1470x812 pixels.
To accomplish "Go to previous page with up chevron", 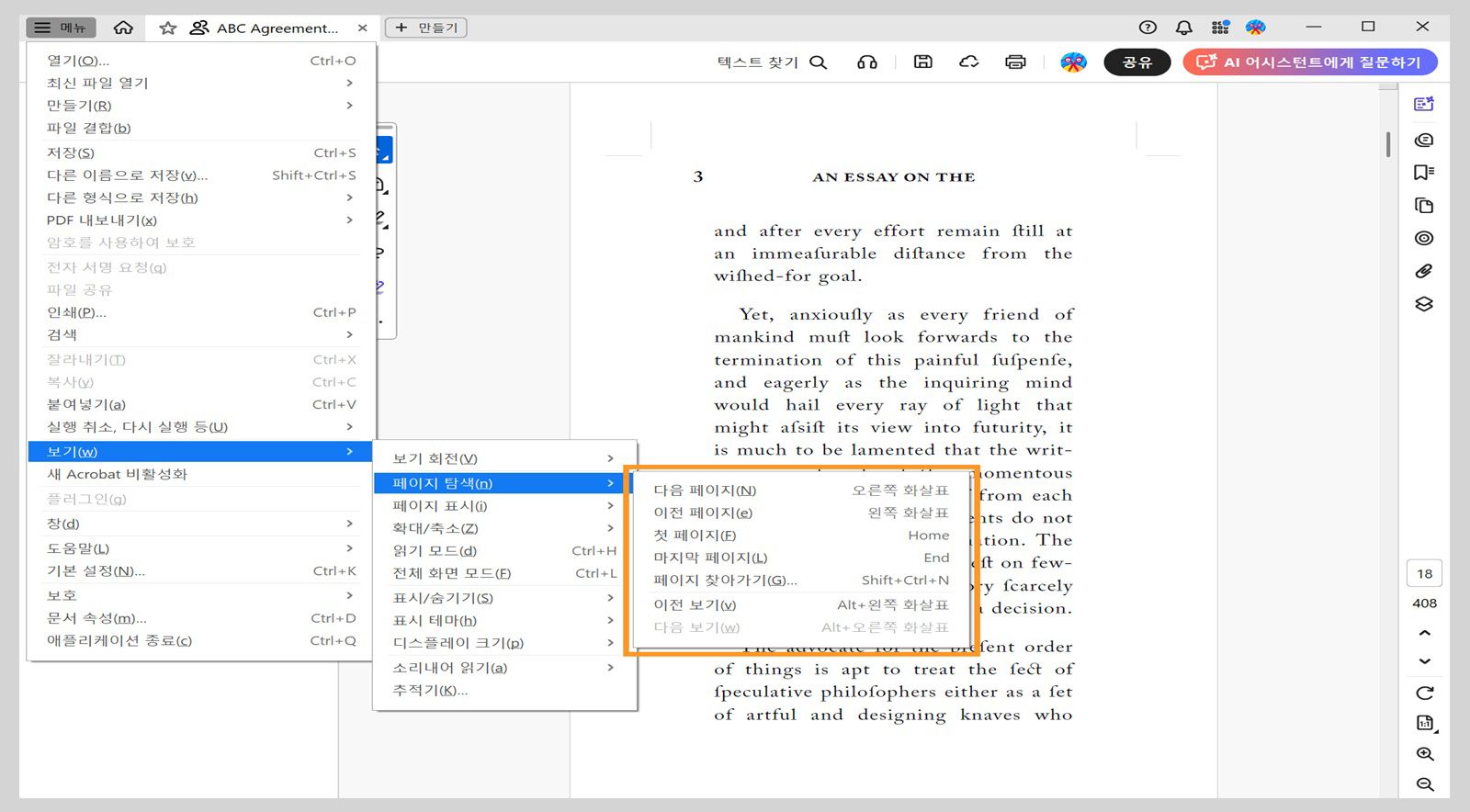I will click(1425, 633).
